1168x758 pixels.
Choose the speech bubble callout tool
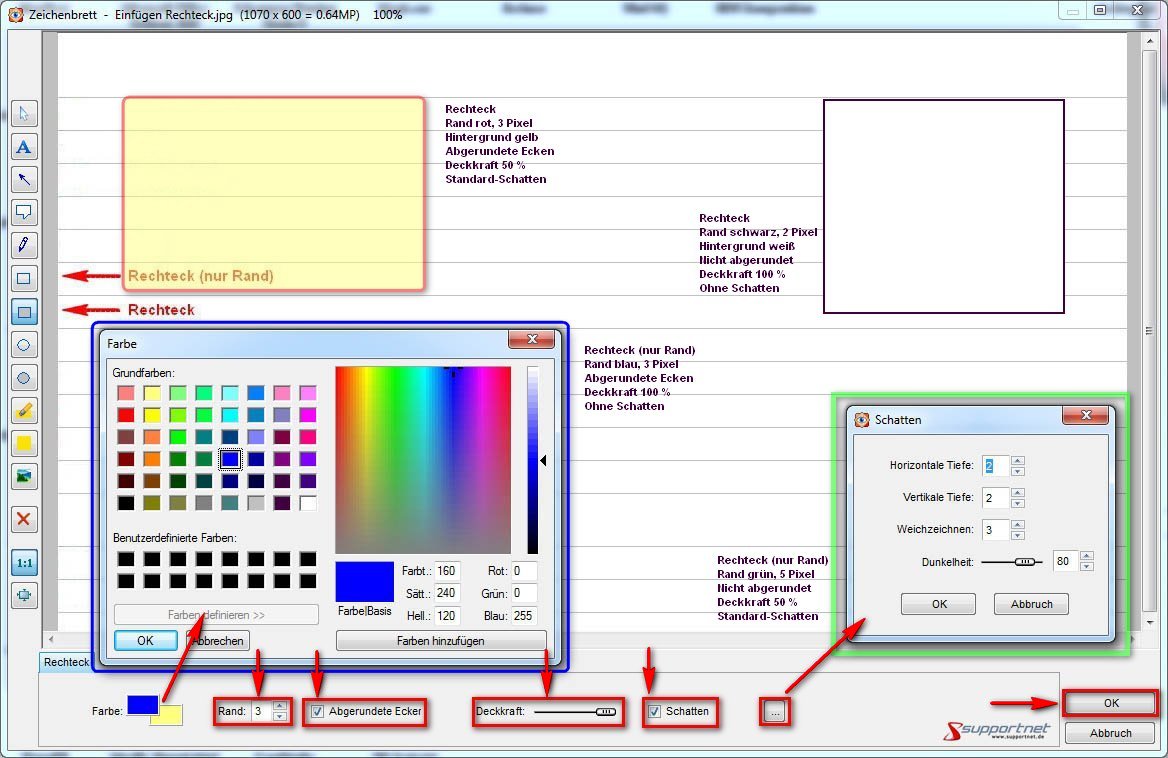pos(25,212)
